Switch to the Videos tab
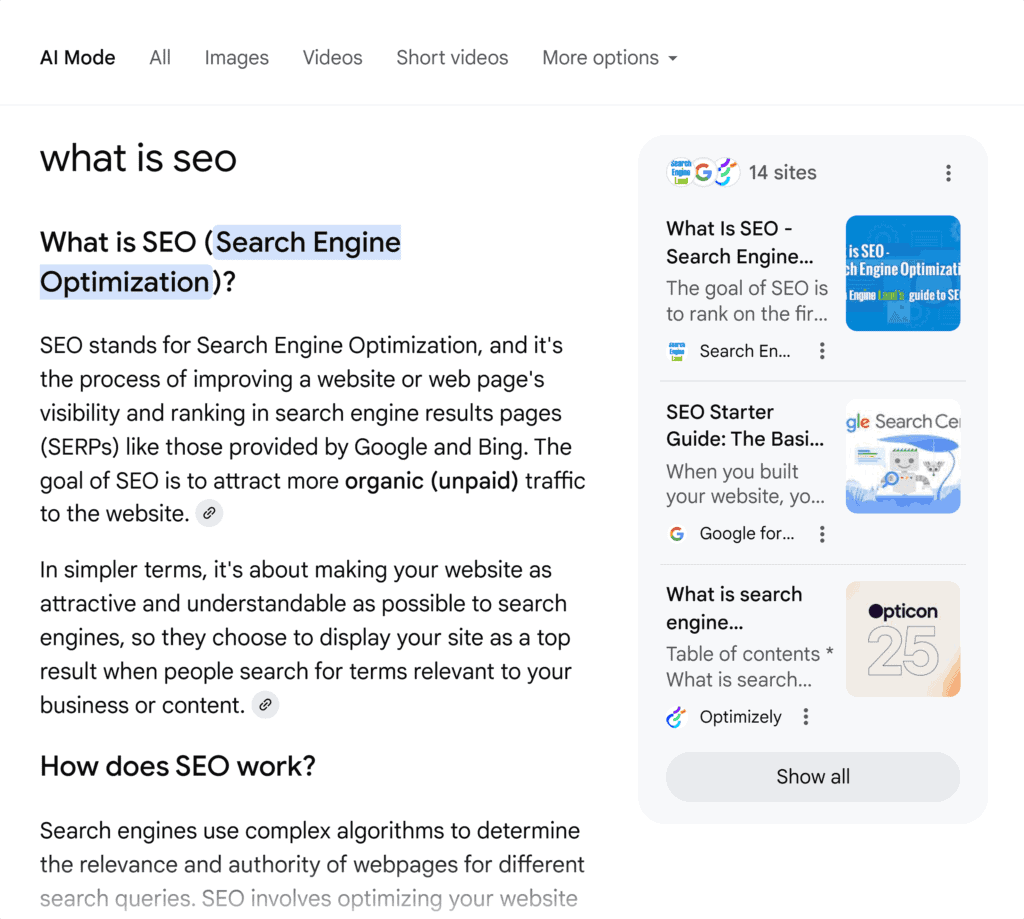The width and height of the screenshot is (1024, 919). tap(332, 58)
